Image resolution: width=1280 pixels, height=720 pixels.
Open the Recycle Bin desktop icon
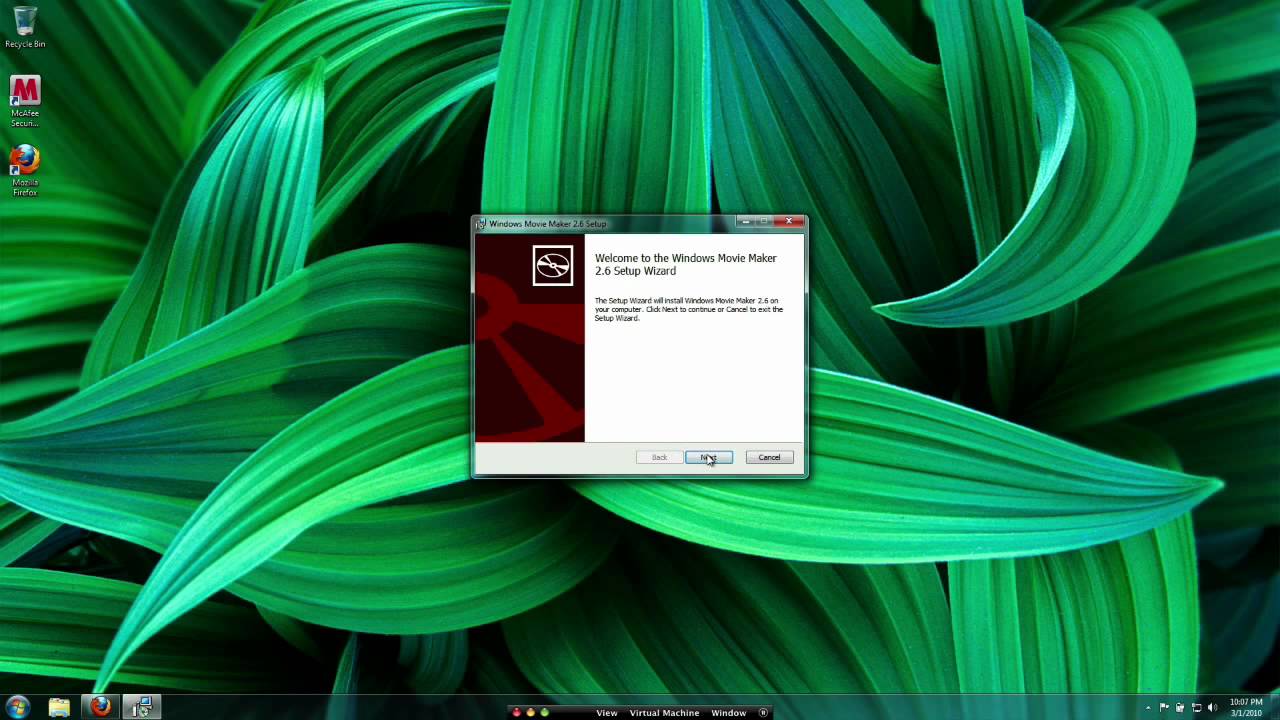pos(24,27)
